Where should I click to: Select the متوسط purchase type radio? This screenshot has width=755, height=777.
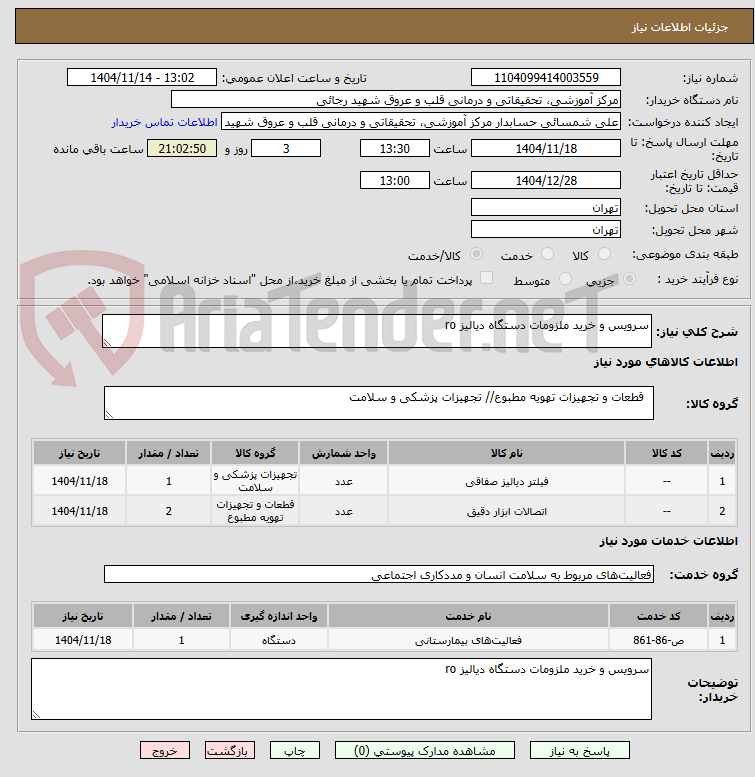click(565, 278)
